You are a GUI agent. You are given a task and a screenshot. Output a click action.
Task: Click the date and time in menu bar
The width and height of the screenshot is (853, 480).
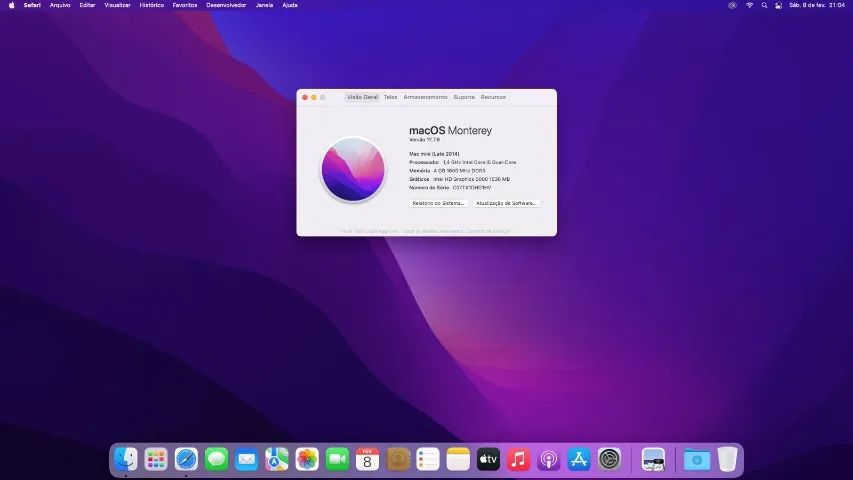click(817, 5)
